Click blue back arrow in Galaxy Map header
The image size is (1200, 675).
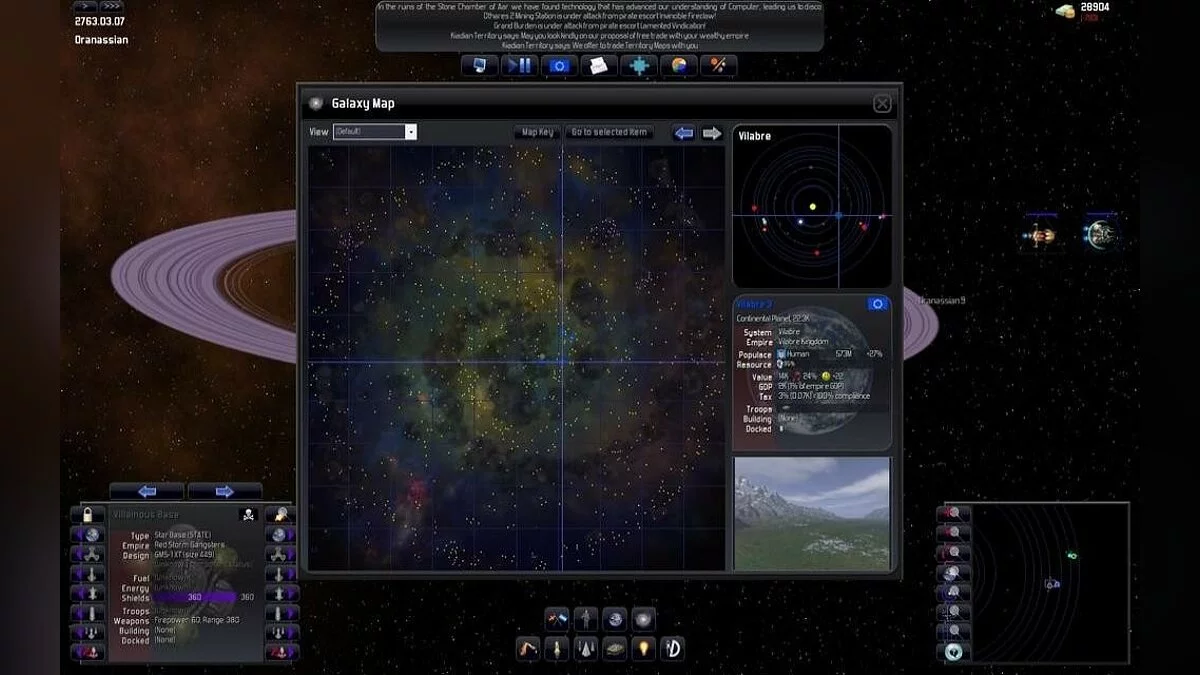(684, 133)
